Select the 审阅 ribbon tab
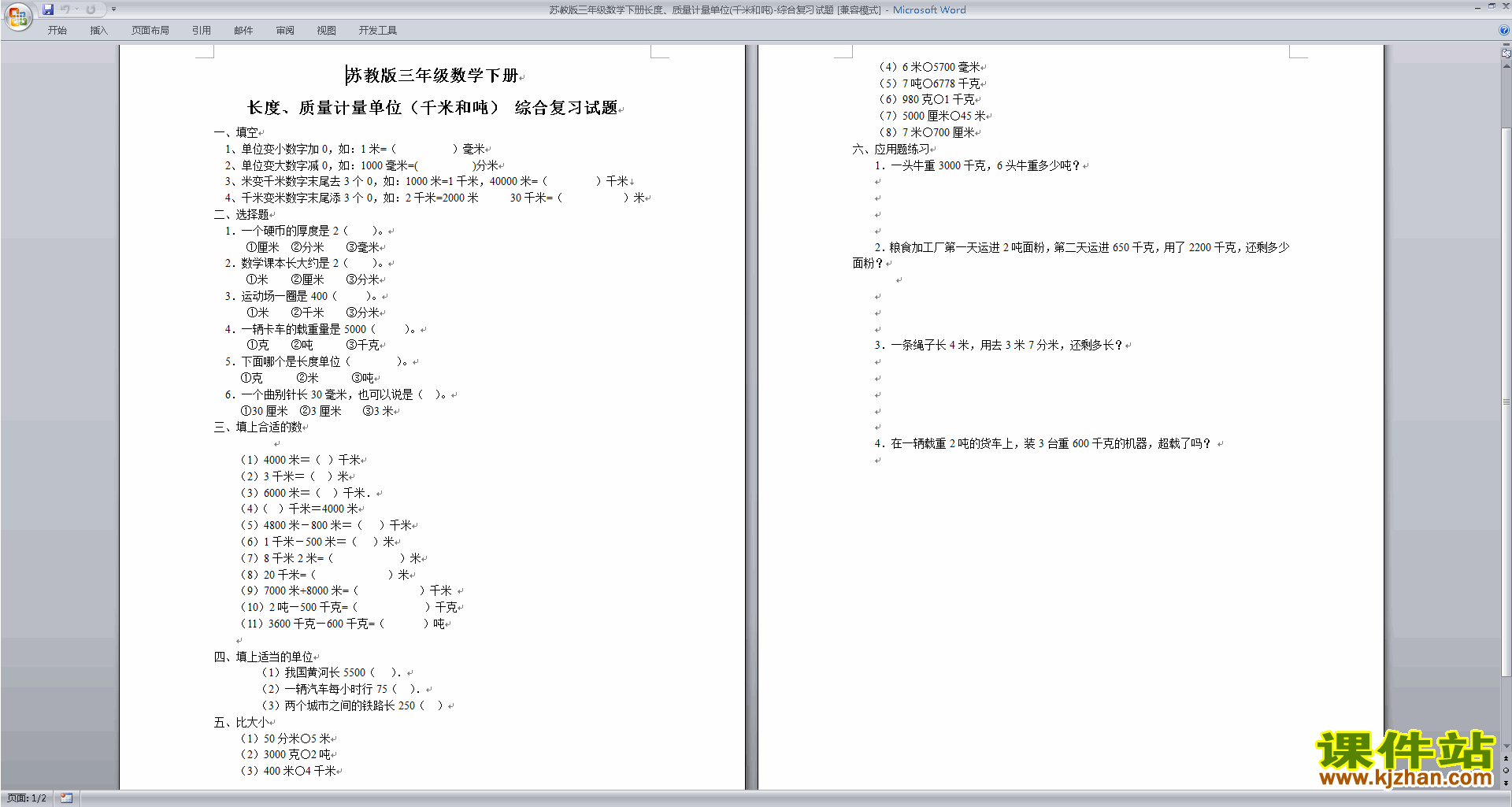The height and width of the screenshot is (807, 1512). (x=285, y=30)
